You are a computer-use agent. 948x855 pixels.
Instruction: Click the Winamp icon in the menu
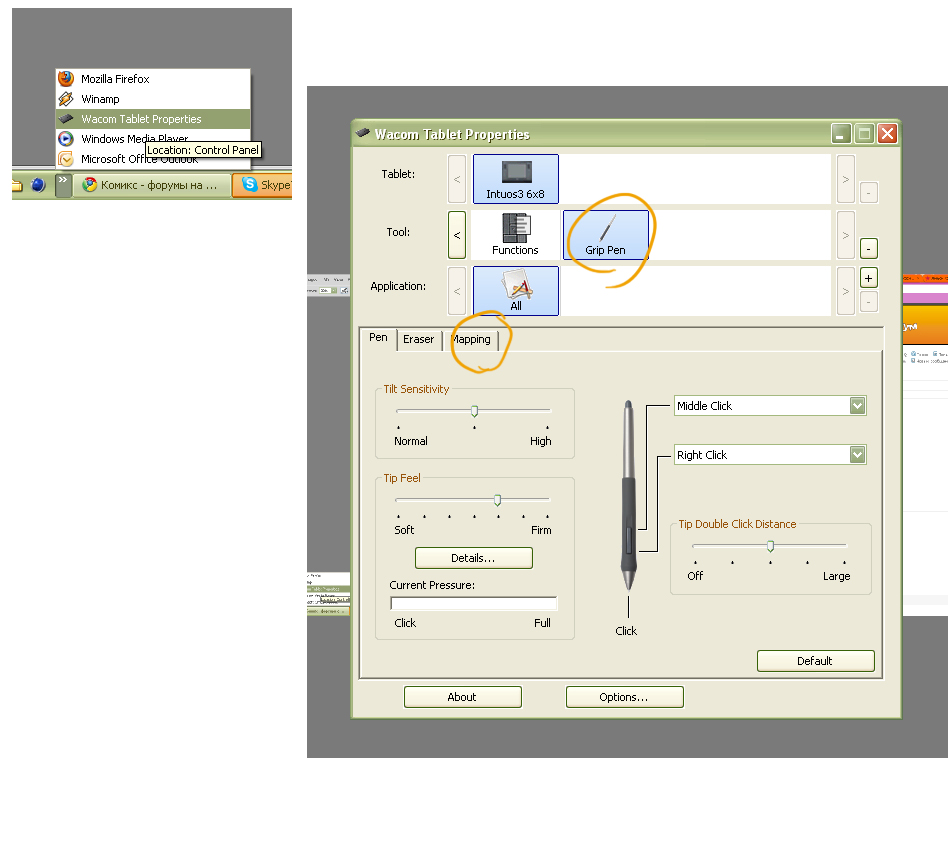tap(66, 99)
